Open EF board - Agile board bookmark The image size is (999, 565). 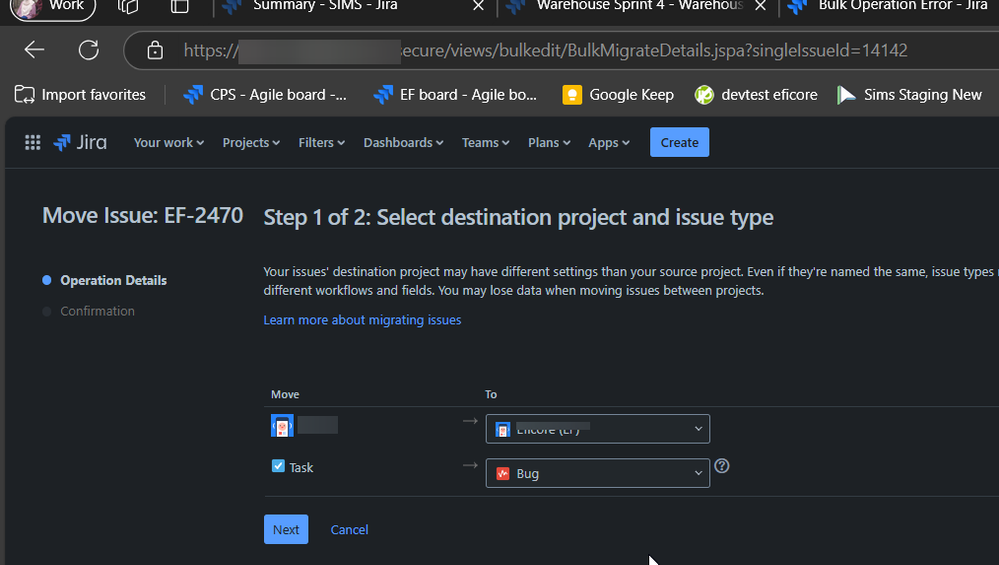(455, 95)
